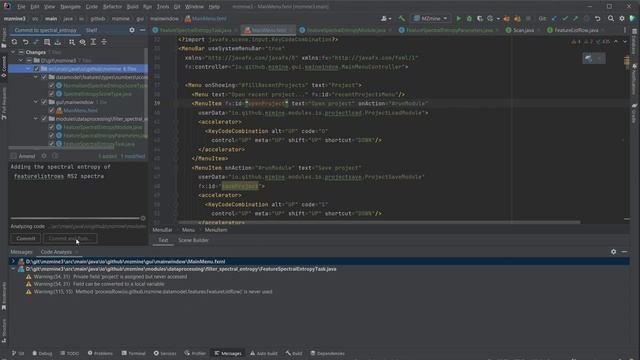This screenshot has height=360, width=640.
Task: Open commit message history icon
Action: click(55, 156)
